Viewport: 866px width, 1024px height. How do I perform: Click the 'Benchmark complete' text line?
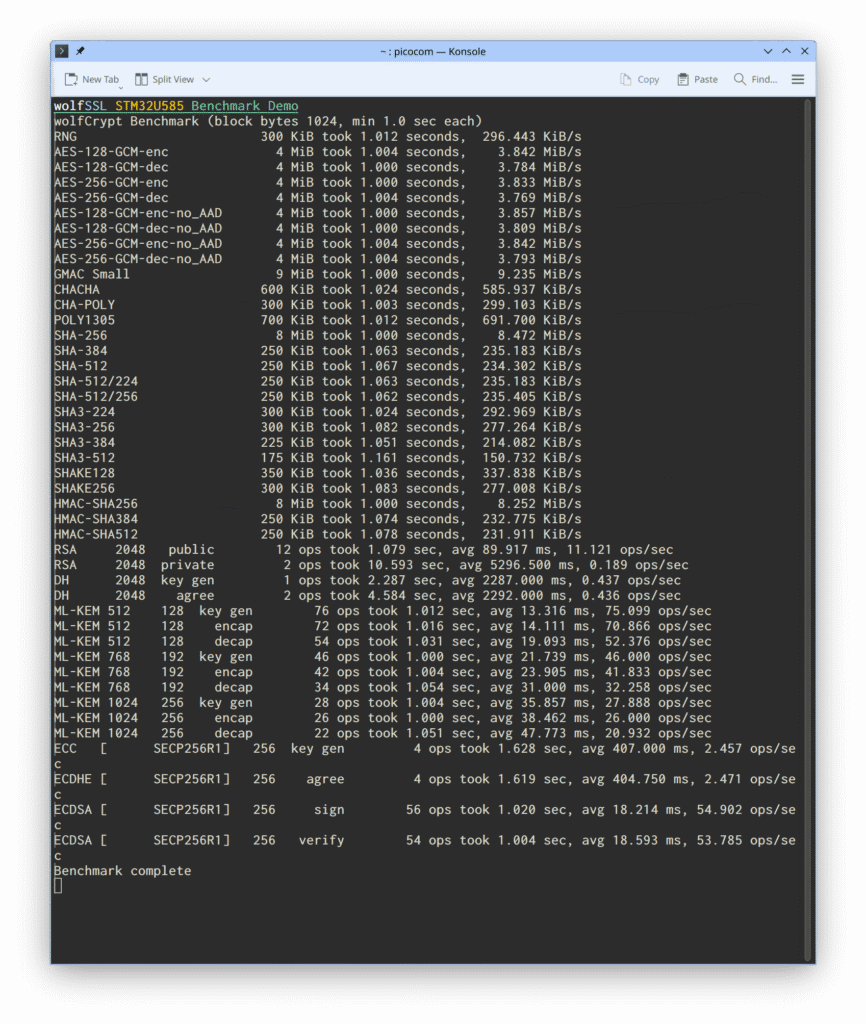(x=122, y=871)
